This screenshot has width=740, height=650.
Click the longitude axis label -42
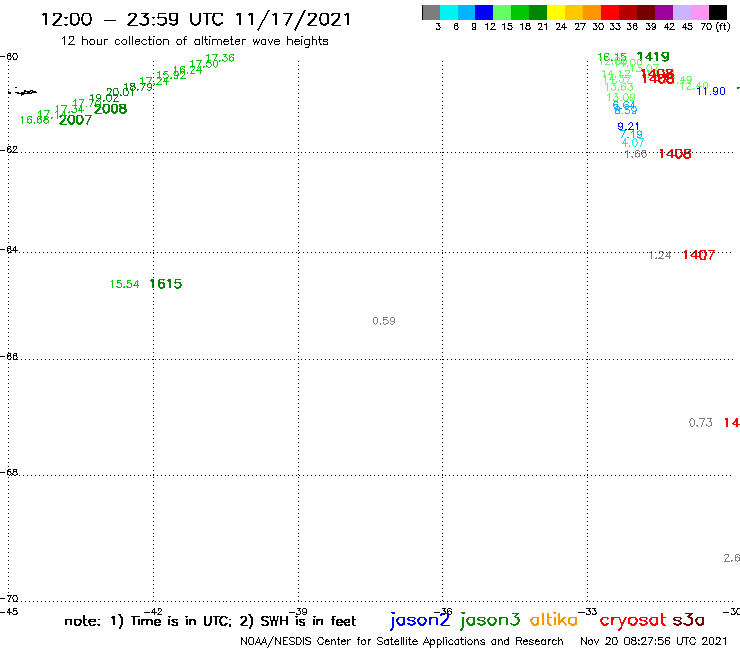pyautogui.click(x=153, y=612)
